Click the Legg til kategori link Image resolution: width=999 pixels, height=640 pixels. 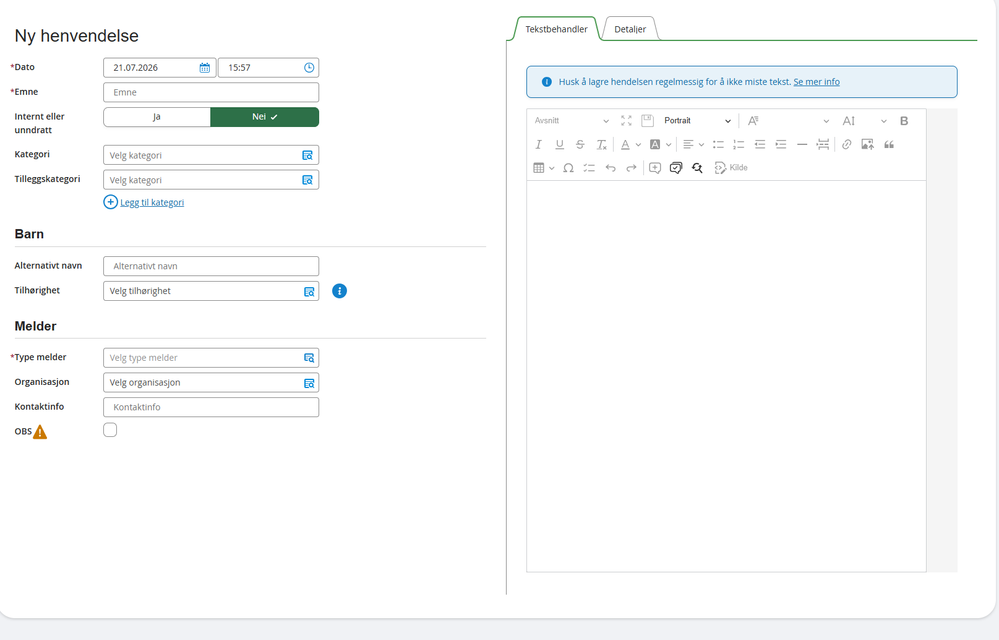point(152,203)
